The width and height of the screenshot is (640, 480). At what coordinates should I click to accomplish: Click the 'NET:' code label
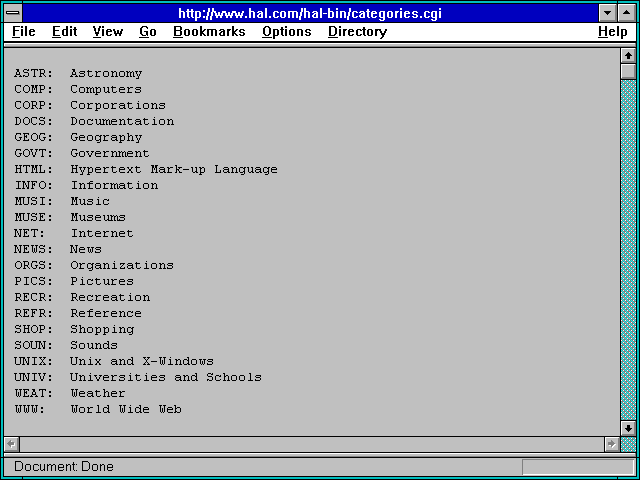pos(29,233)
